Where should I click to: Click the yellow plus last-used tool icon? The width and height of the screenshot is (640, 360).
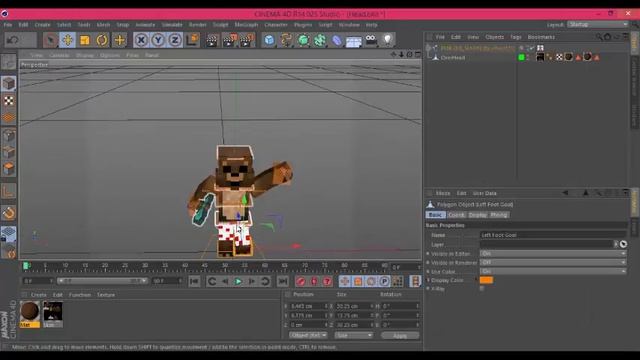[x=120, y=40]
